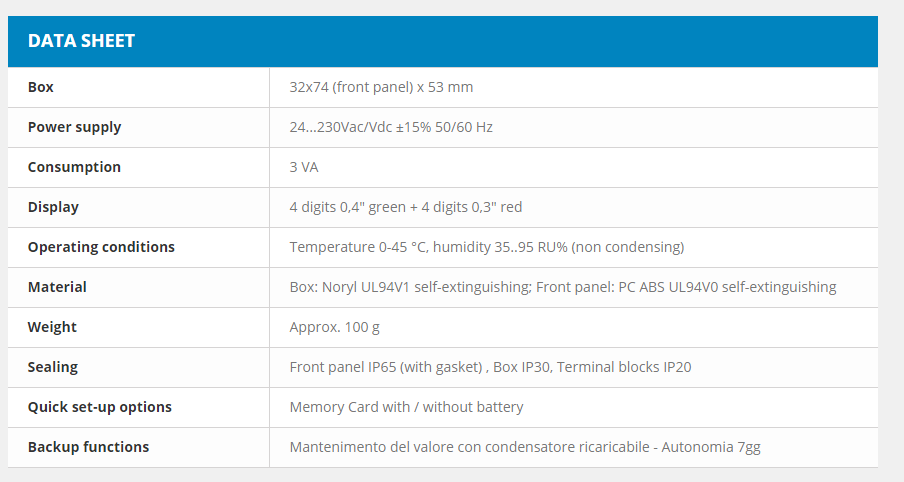This screenshot has height=482, width=904.
Task: Click the 24...230Vac/Vdc power supply value
Action: [391, 127]
